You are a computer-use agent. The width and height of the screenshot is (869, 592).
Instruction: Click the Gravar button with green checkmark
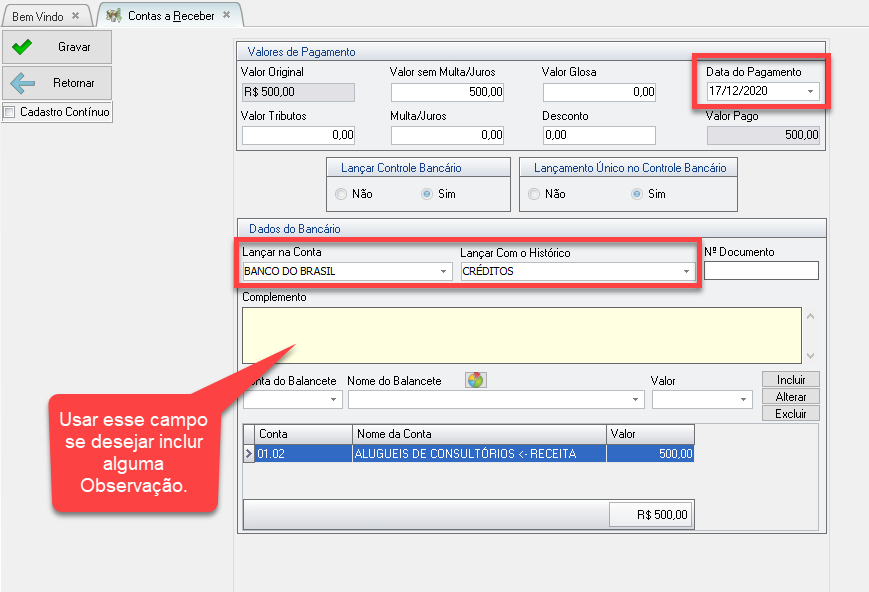pyautogui.click(x=56, y=47)
